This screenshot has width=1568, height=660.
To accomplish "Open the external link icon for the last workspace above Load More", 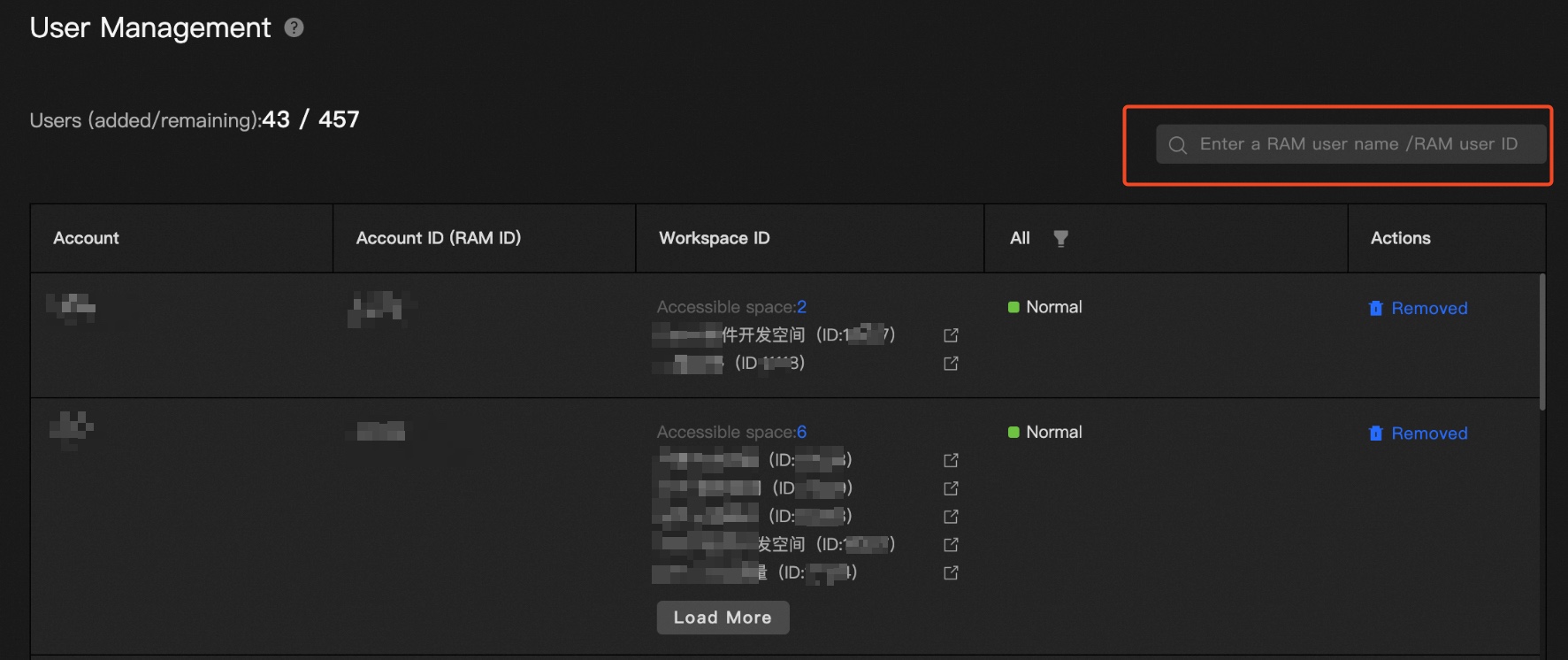I will pos(951,573).
